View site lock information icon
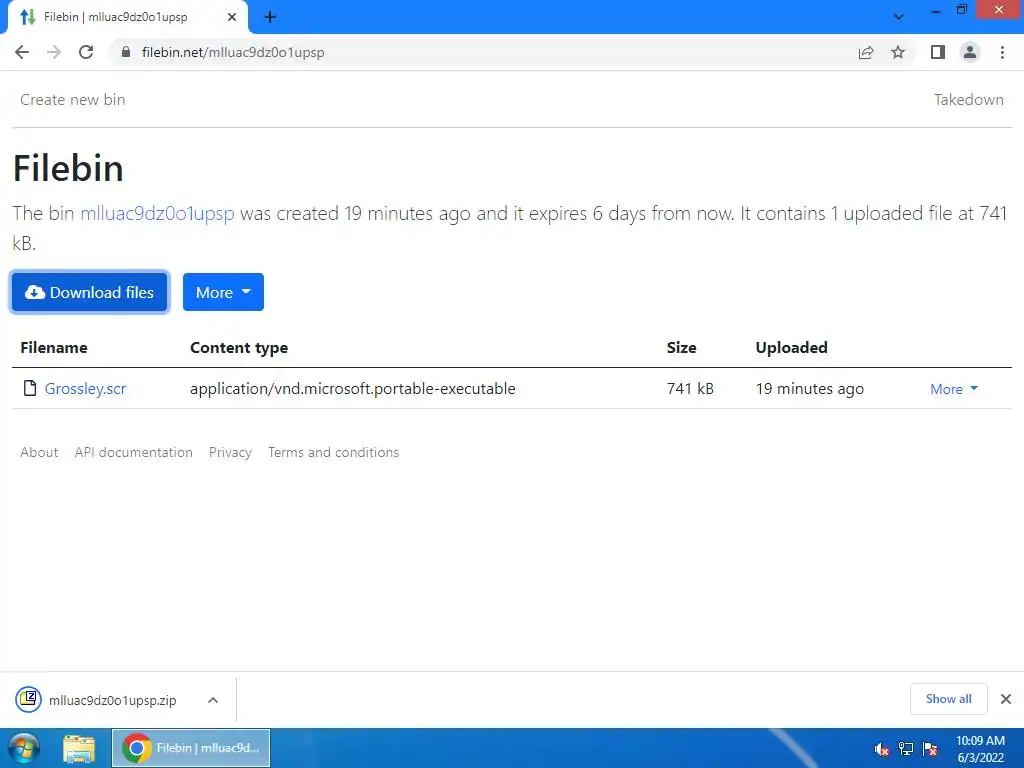Image resolution: width=1024 pixels, height=768 pixels. 126,52
